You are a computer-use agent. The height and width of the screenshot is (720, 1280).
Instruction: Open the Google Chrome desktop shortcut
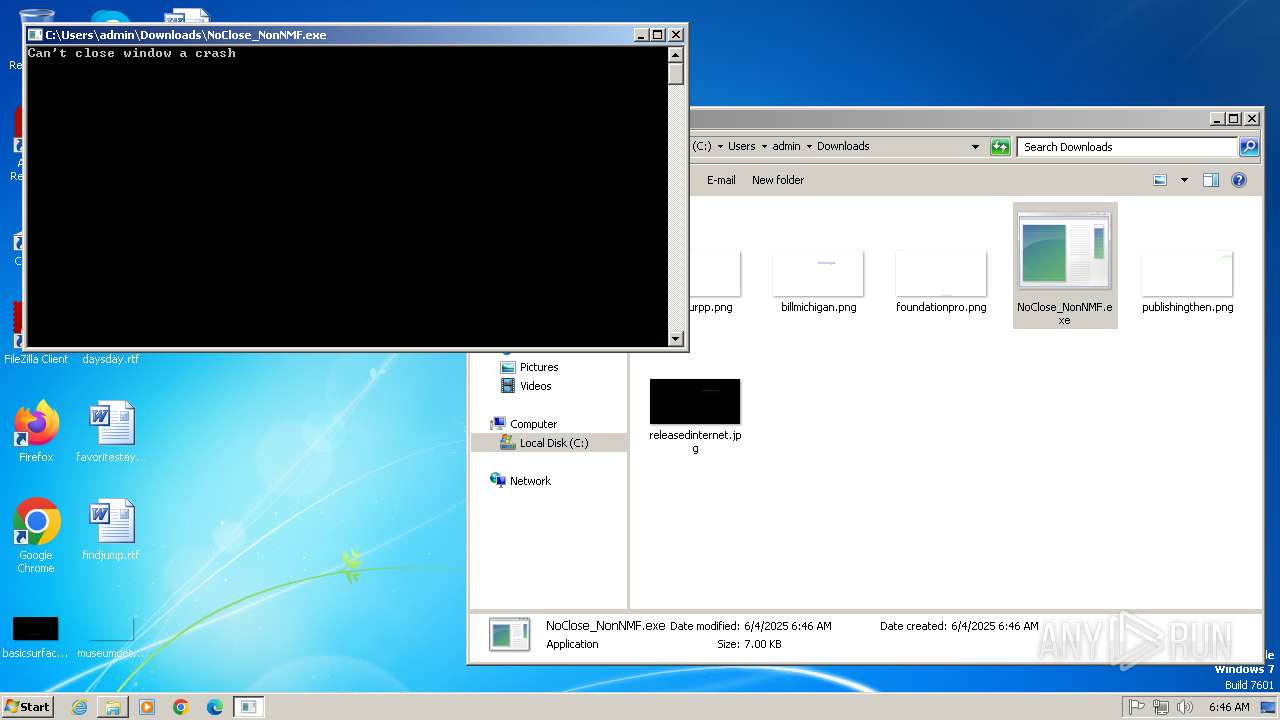(x=36, y=536)
